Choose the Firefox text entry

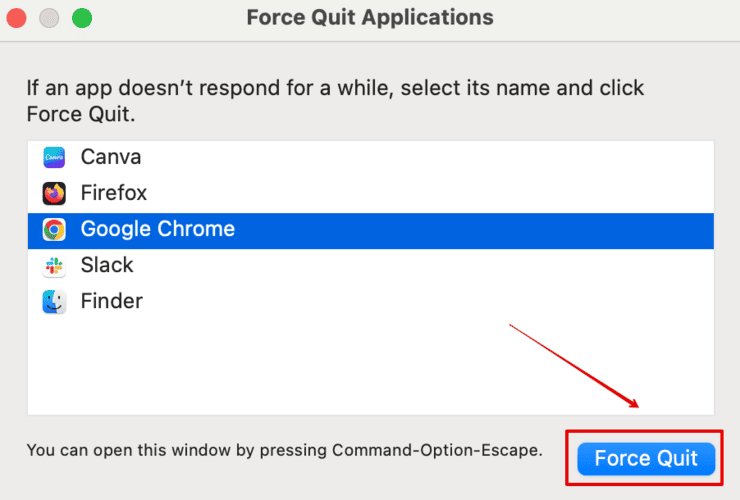114,193
